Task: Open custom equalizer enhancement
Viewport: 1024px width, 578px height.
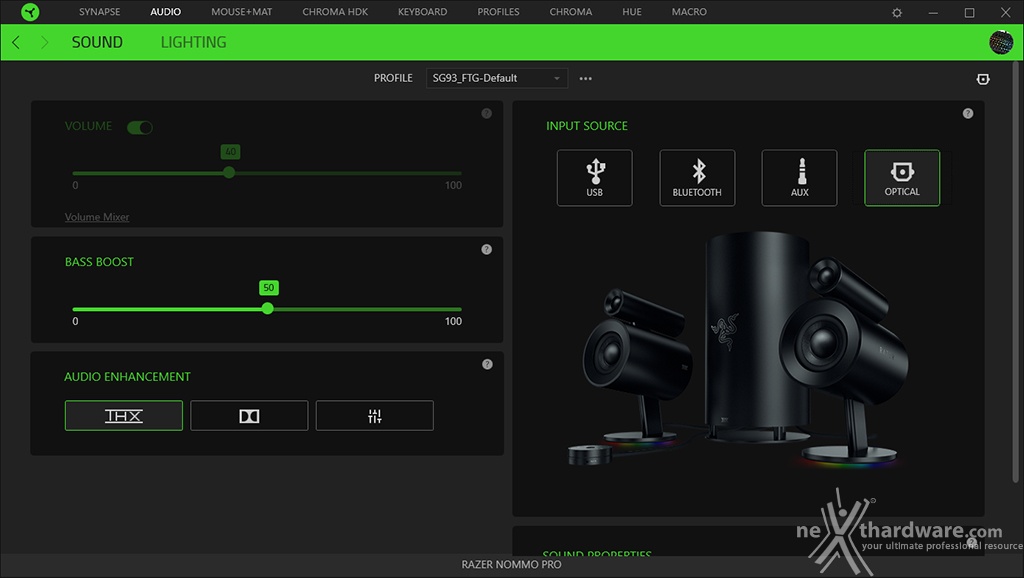Action: [x=375, y=415]
